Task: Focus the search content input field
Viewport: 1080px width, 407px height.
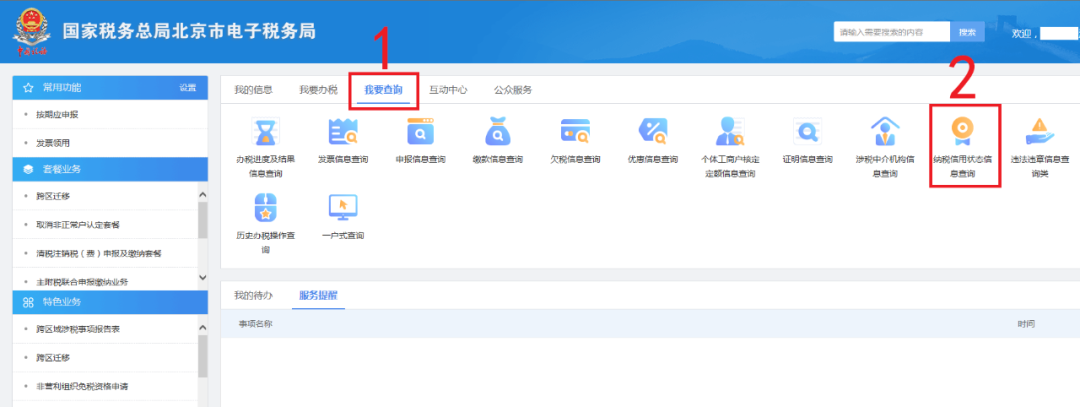Action: click(x=892, y=32)
